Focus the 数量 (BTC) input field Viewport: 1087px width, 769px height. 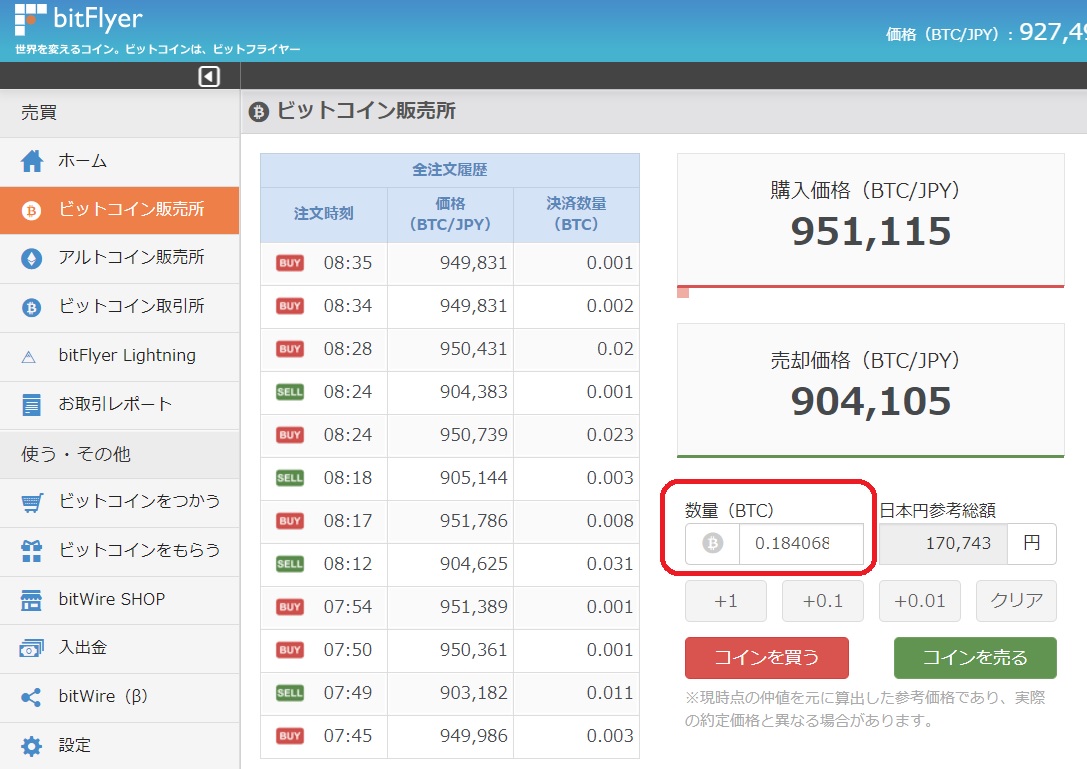click(801, 544)
